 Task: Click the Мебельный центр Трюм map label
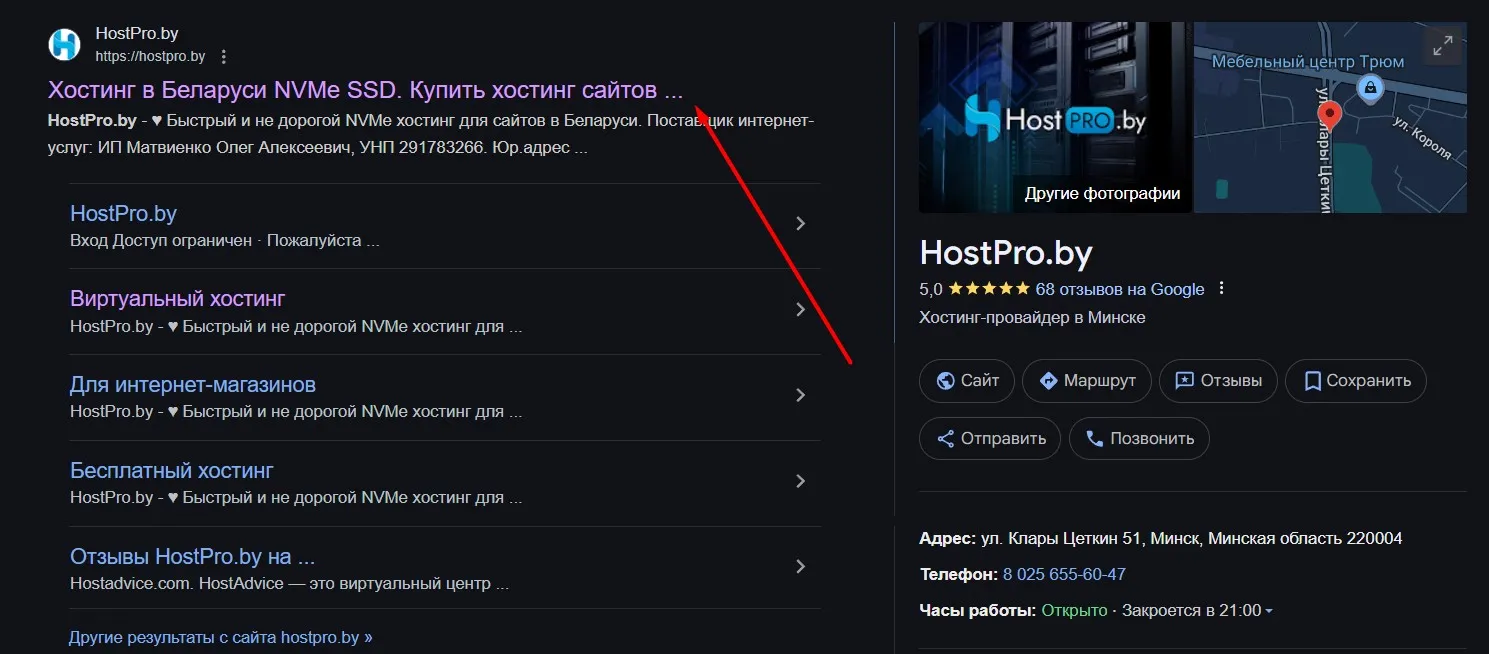click(1308, 62)
